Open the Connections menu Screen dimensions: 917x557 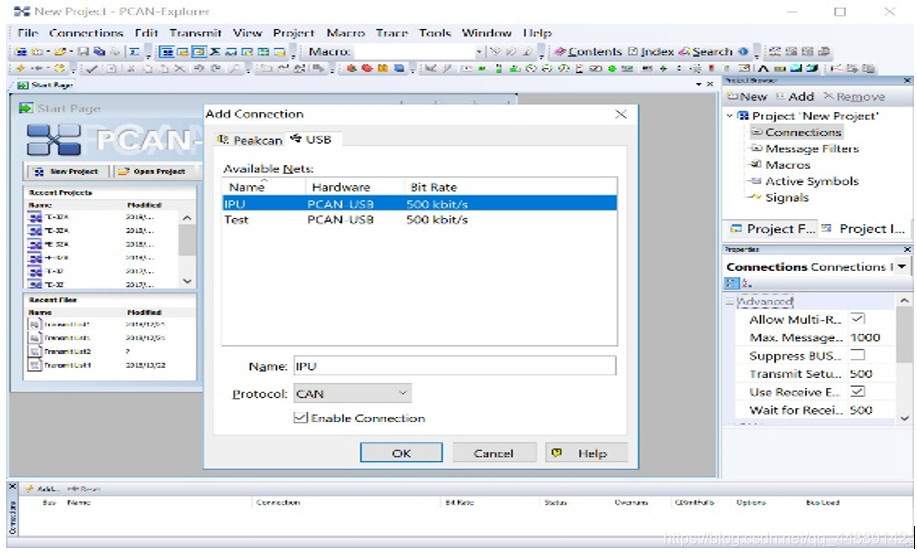tap(86, 33)
